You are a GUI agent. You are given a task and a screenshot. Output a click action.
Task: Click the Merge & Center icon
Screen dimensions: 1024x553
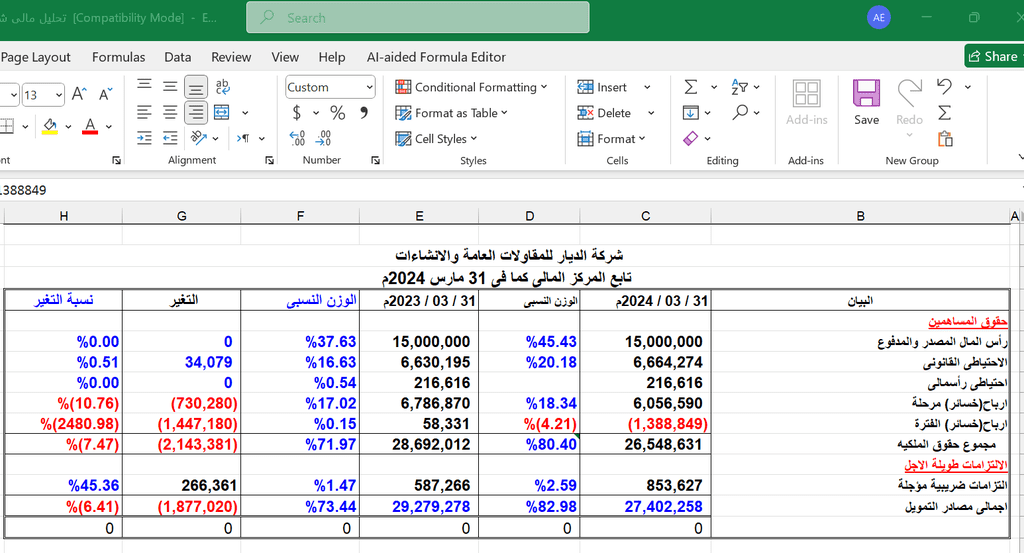click(x=222, y=112)
